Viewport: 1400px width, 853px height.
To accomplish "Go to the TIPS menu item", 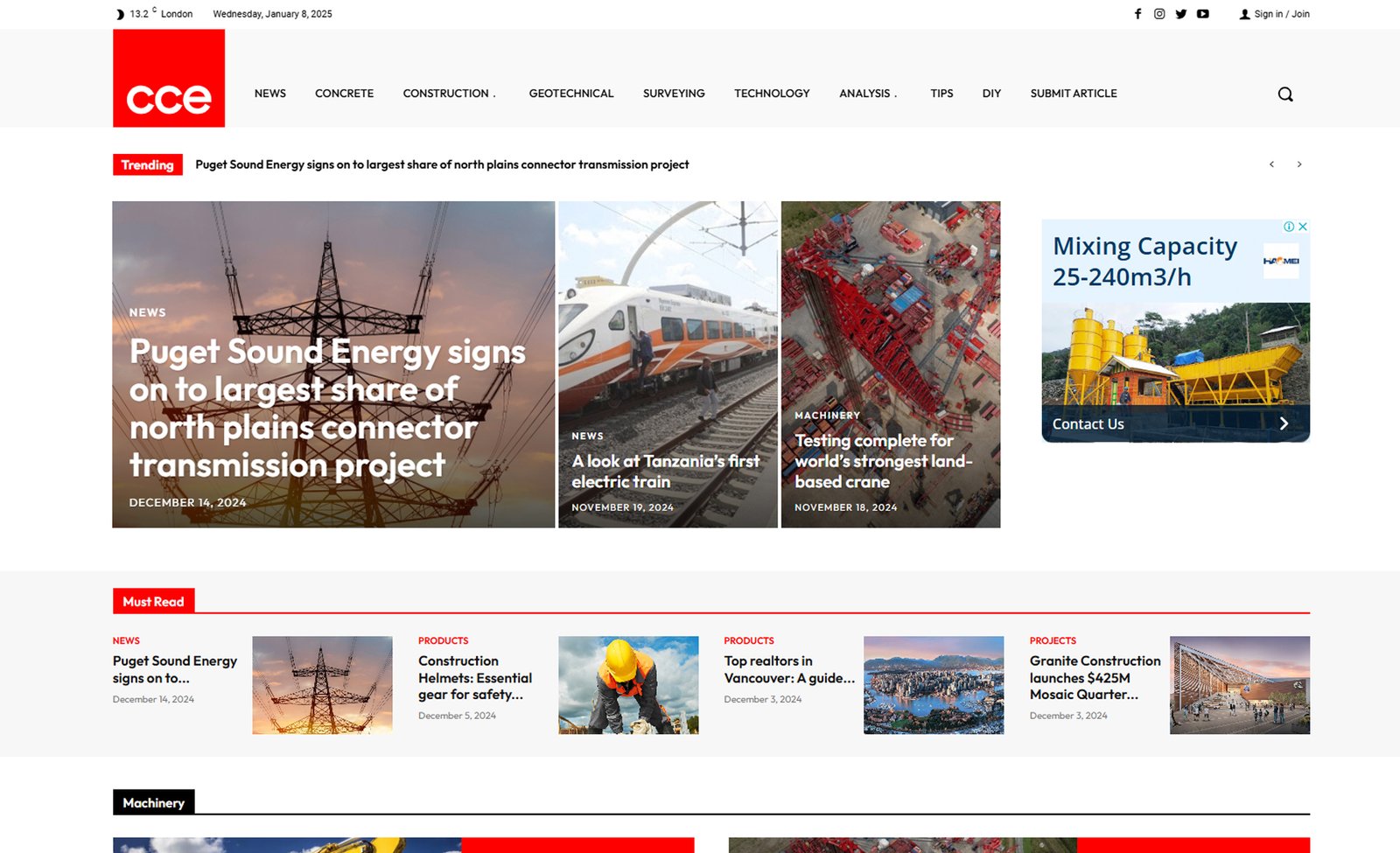I will point(941,94).
